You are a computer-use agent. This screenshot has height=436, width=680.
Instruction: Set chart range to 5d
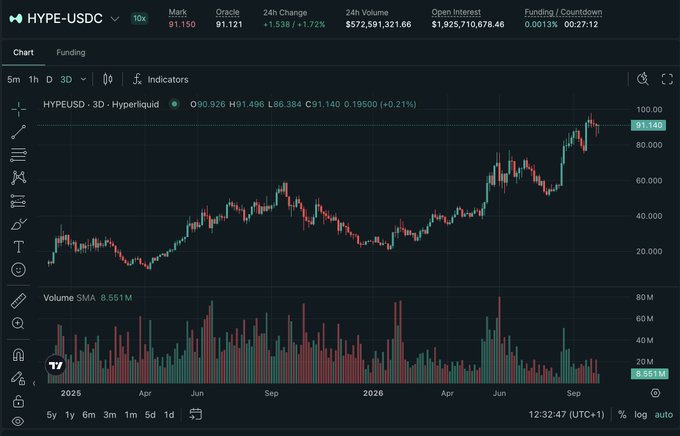(x=150, y=415)
